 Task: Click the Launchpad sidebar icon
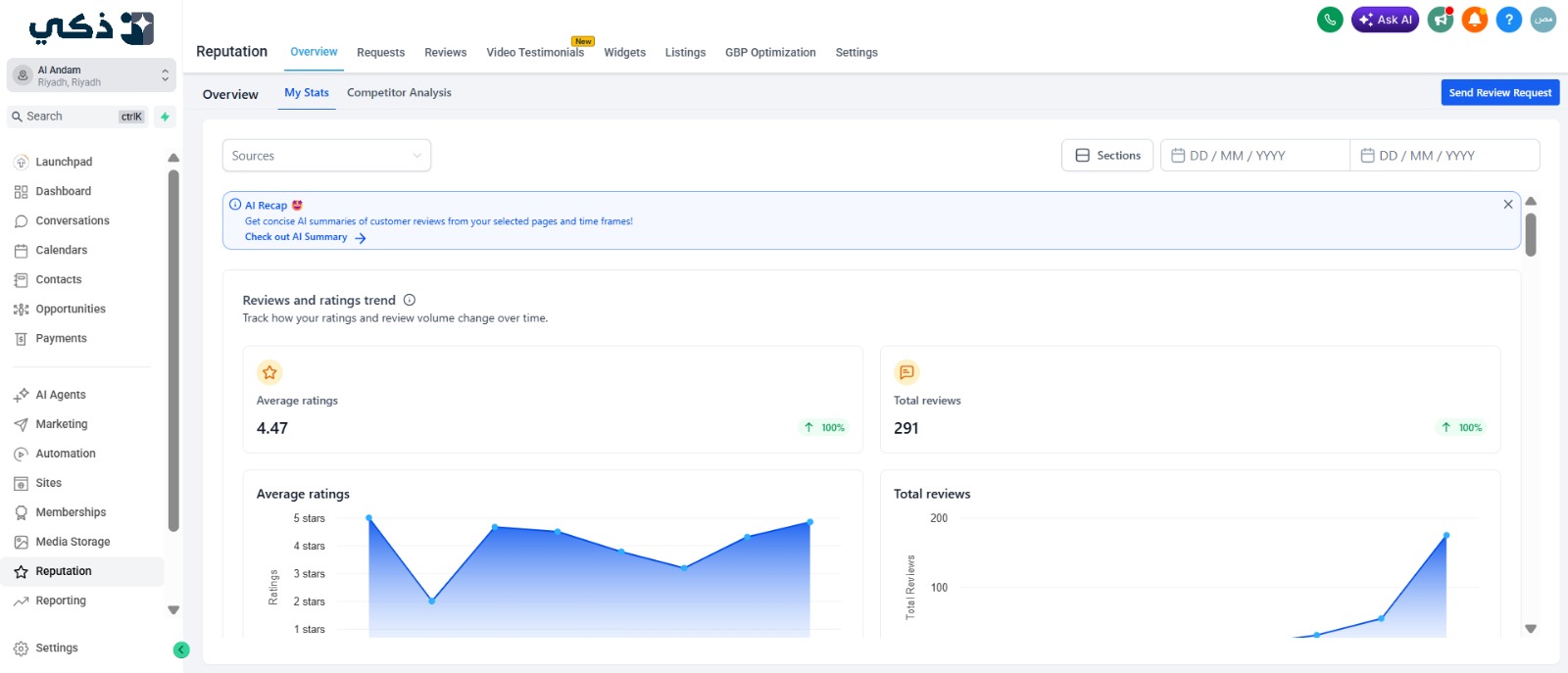tap(21, 162)
